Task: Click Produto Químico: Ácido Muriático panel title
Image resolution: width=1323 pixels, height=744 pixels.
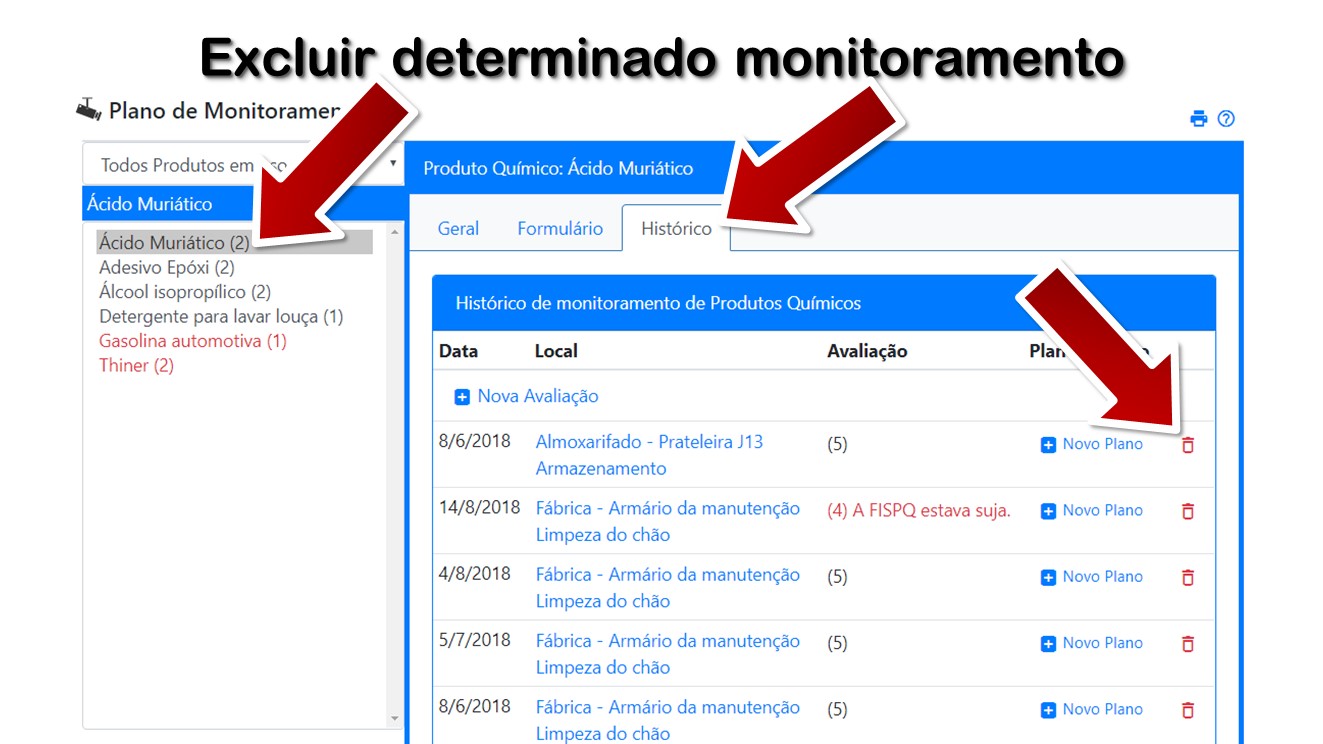Action: click(558, 168)
